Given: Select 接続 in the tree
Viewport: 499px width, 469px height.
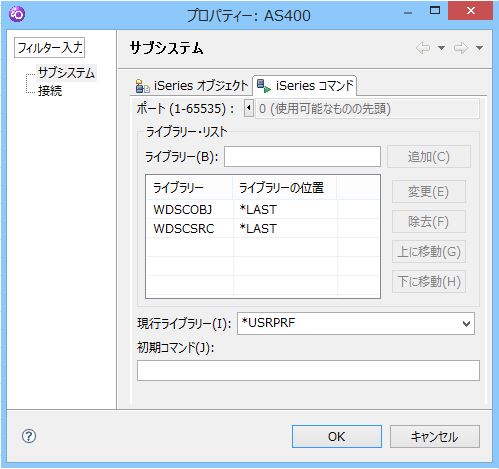Looking at the screenshot, I should 50,91.
